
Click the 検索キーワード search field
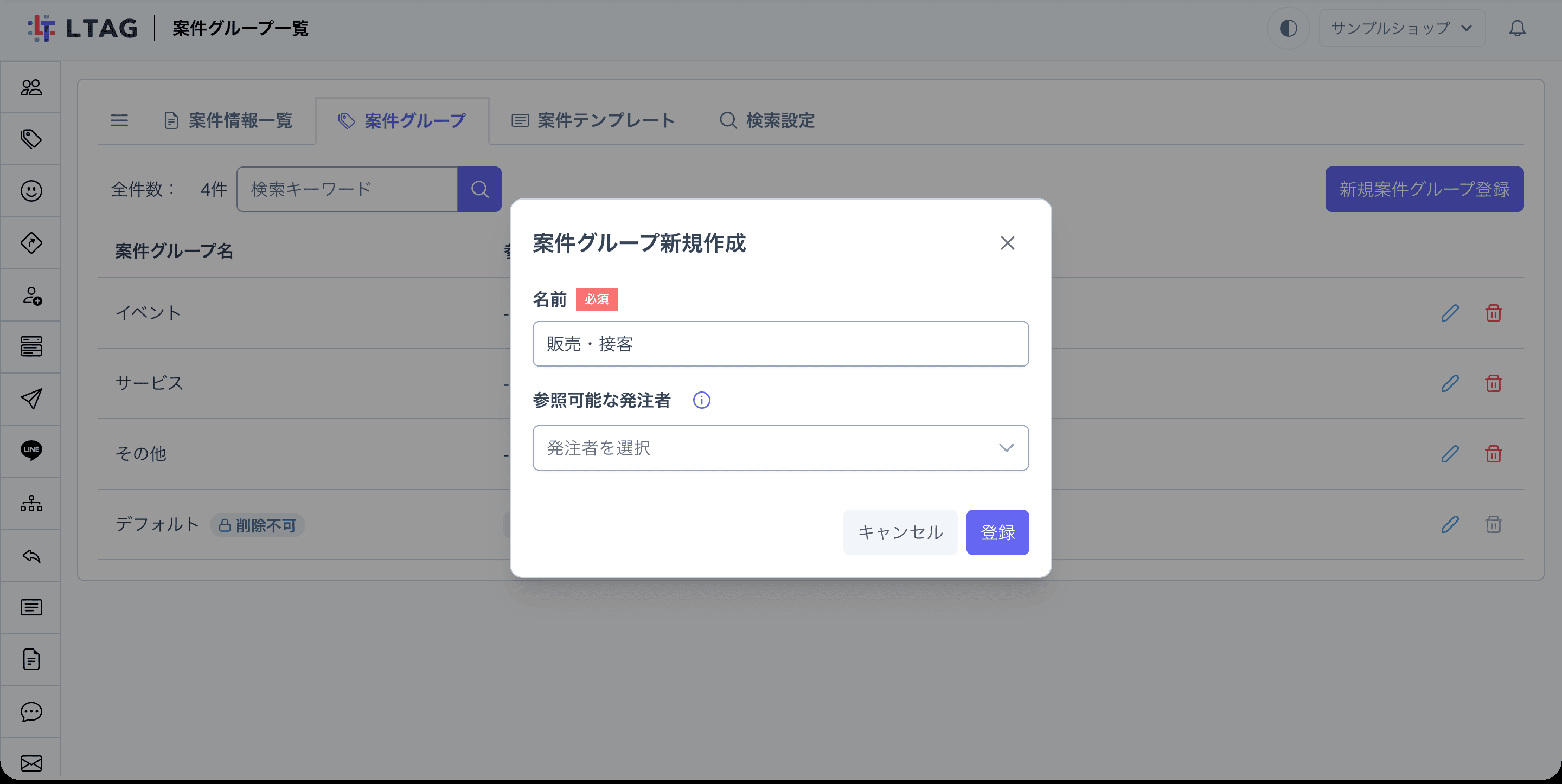(347, 189)
